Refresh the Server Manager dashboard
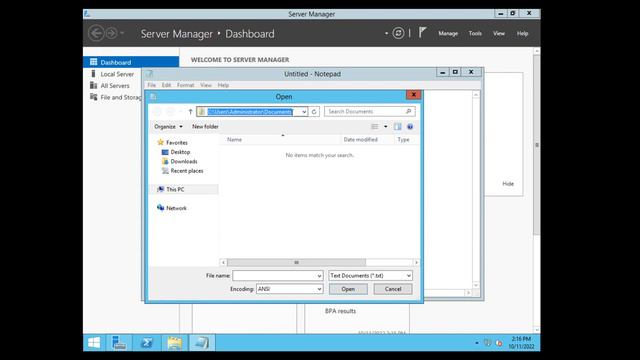Screen dimensions: 640x360 point(398,33)
